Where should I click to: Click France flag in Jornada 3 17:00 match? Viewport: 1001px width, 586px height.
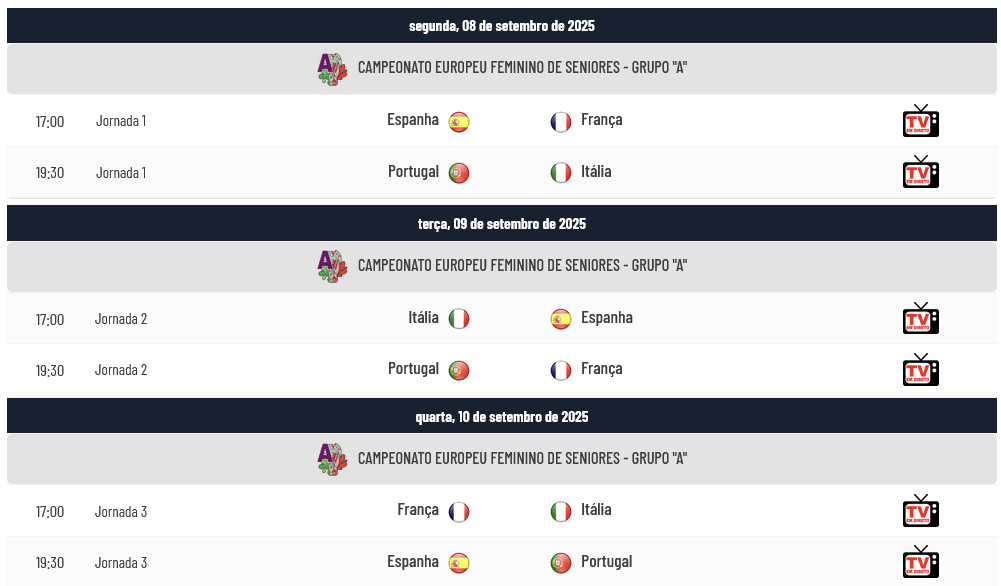pyautogui.click(x=458, y=511)
